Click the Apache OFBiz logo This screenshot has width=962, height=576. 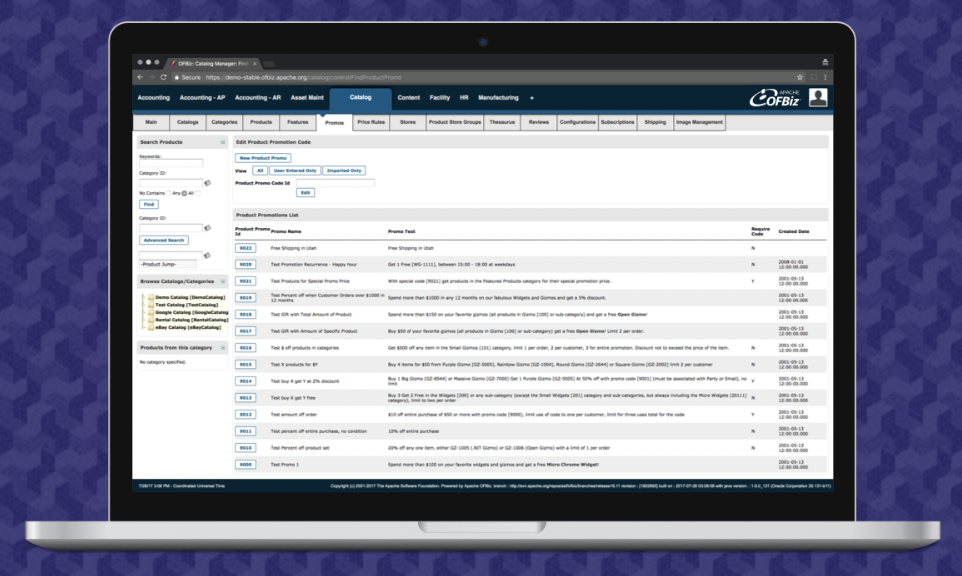pyautogui.click(x=775, y=98)
